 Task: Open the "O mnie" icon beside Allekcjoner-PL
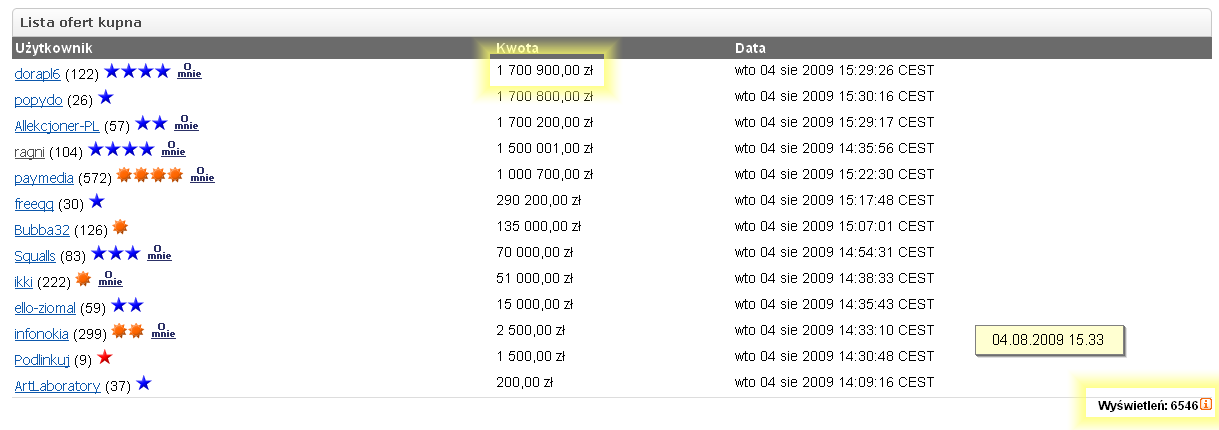tap(186, 124)
